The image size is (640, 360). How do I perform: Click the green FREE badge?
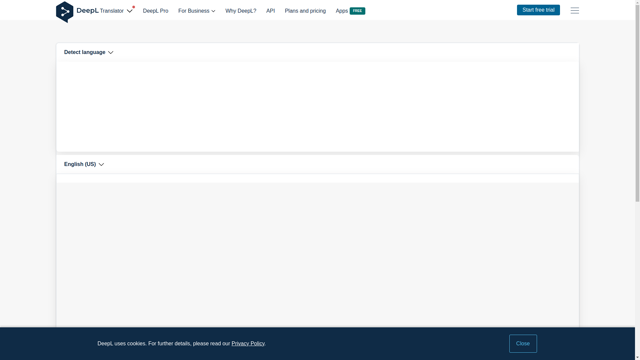[x=357, y=11]
